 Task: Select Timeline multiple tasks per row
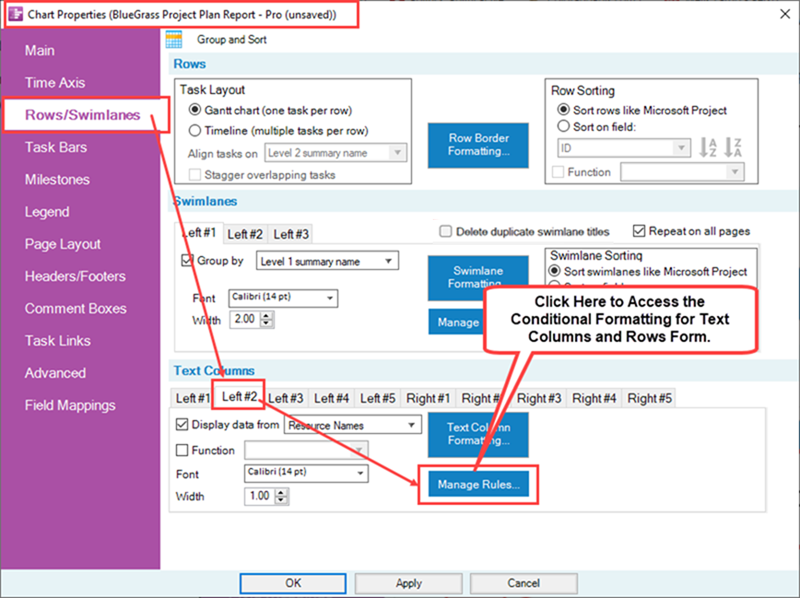click(x=194, y=131)
